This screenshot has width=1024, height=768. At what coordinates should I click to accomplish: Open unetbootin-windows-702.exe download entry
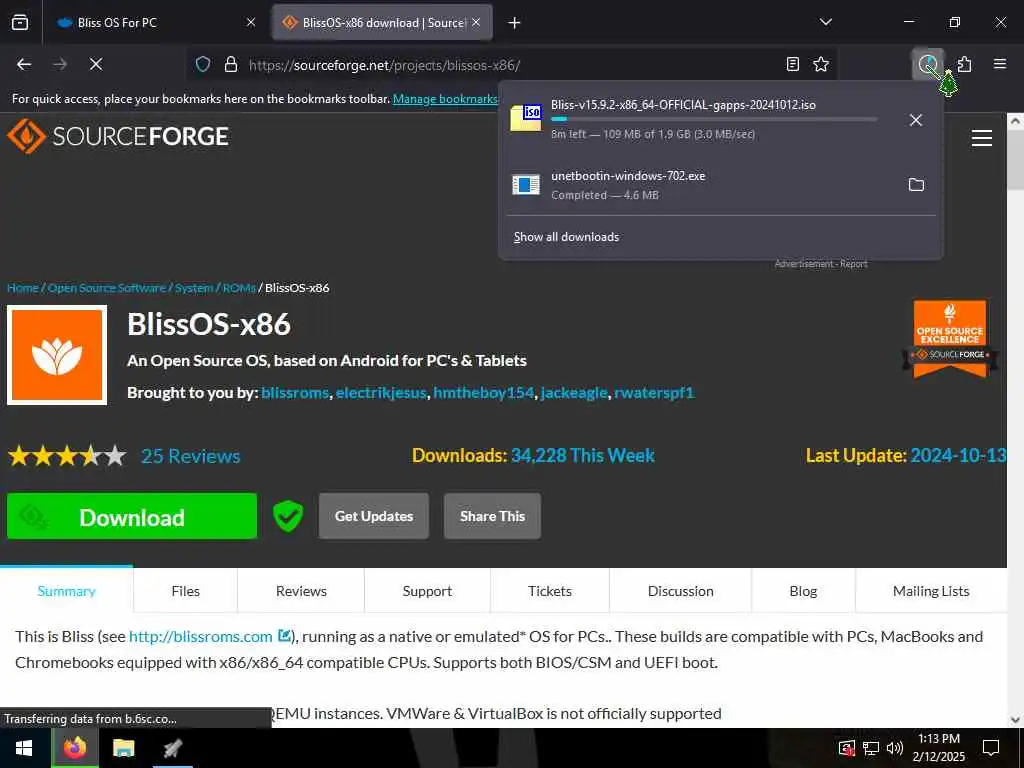(701, 185)
